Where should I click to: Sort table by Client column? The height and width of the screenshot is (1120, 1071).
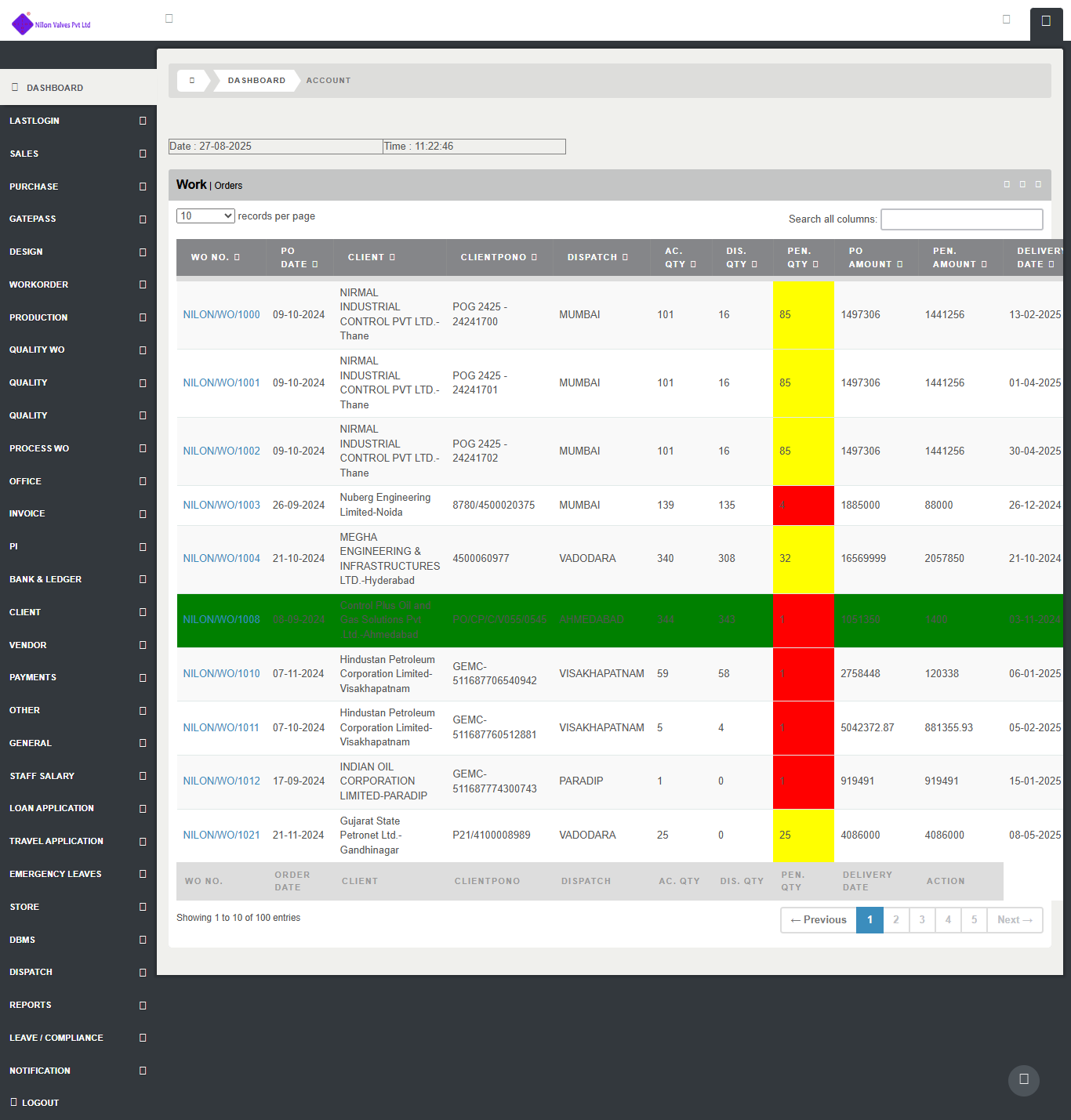point(372,258)
